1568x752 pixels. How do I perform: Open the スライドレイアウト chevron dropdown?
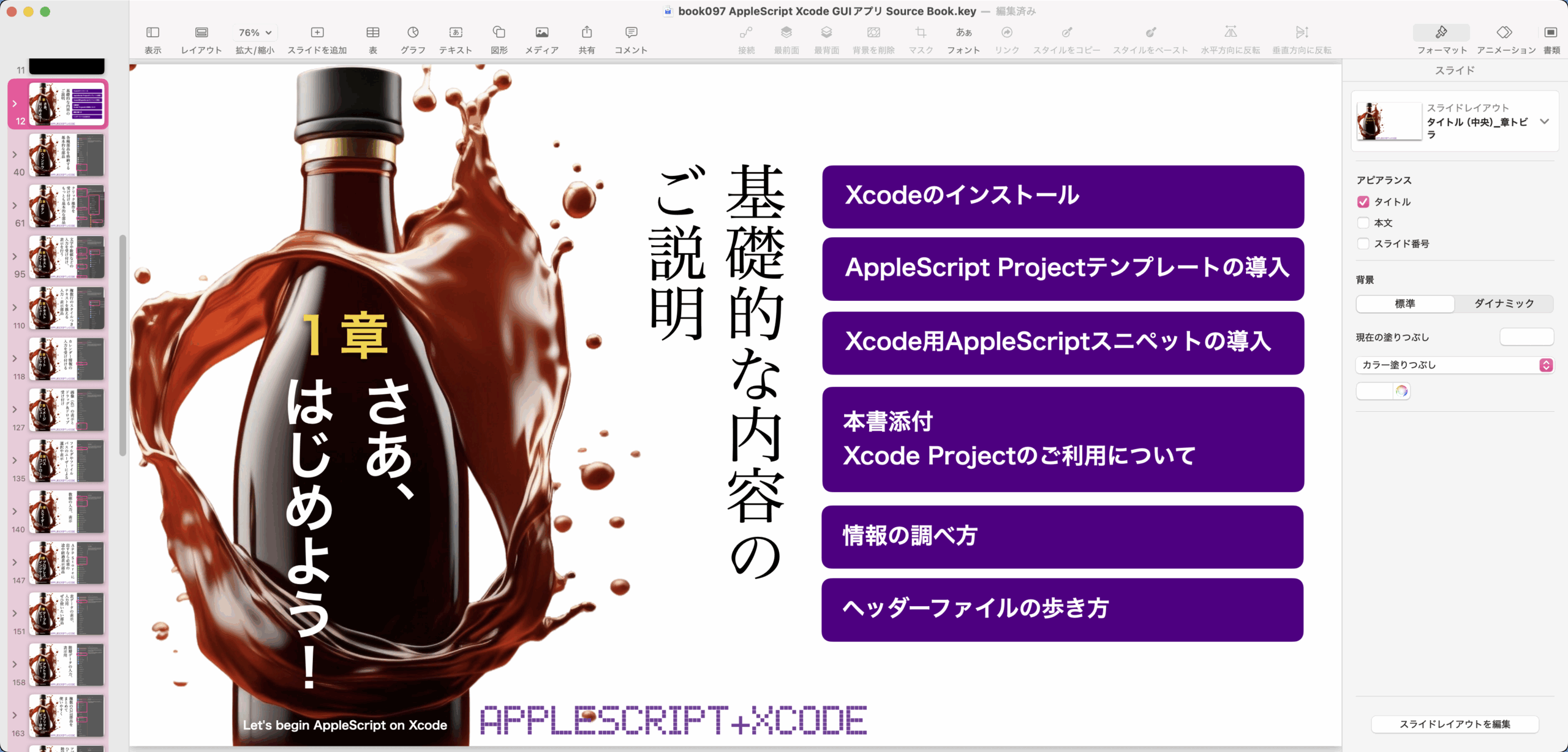[x=1545, y=121]
